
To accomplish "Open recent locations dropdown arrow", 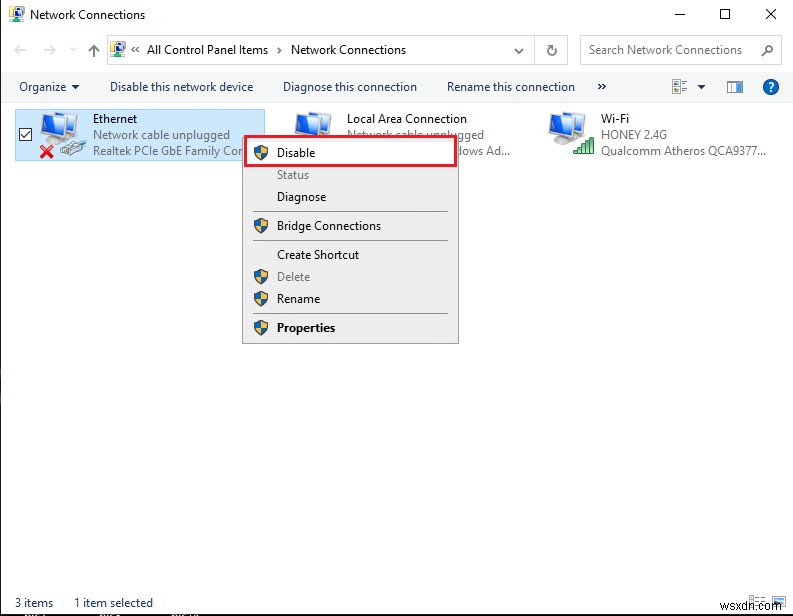I will pyautogui.click(x=73, y=50).
